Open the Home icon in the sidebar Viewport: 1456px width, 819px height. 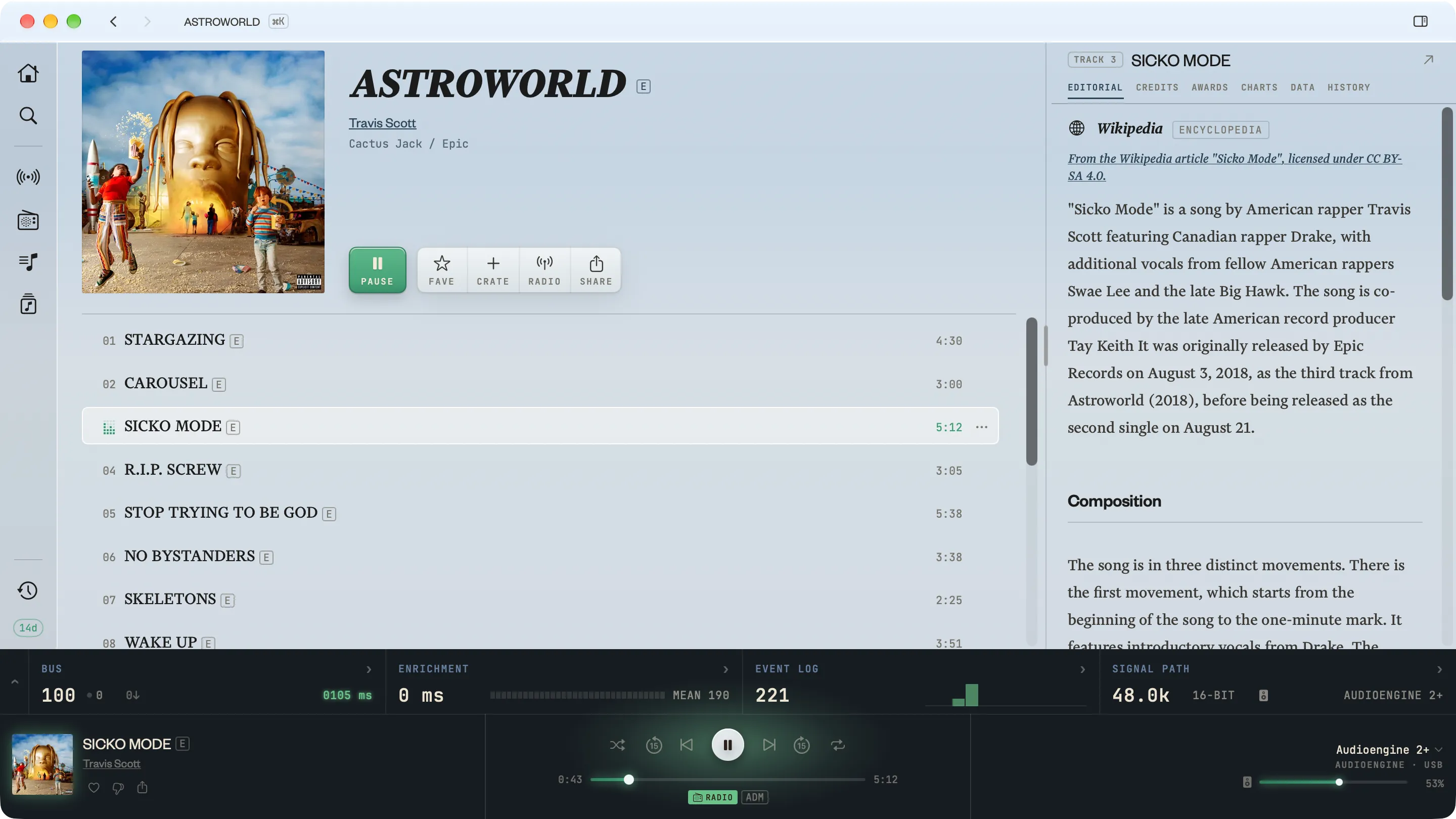(28, 73)
